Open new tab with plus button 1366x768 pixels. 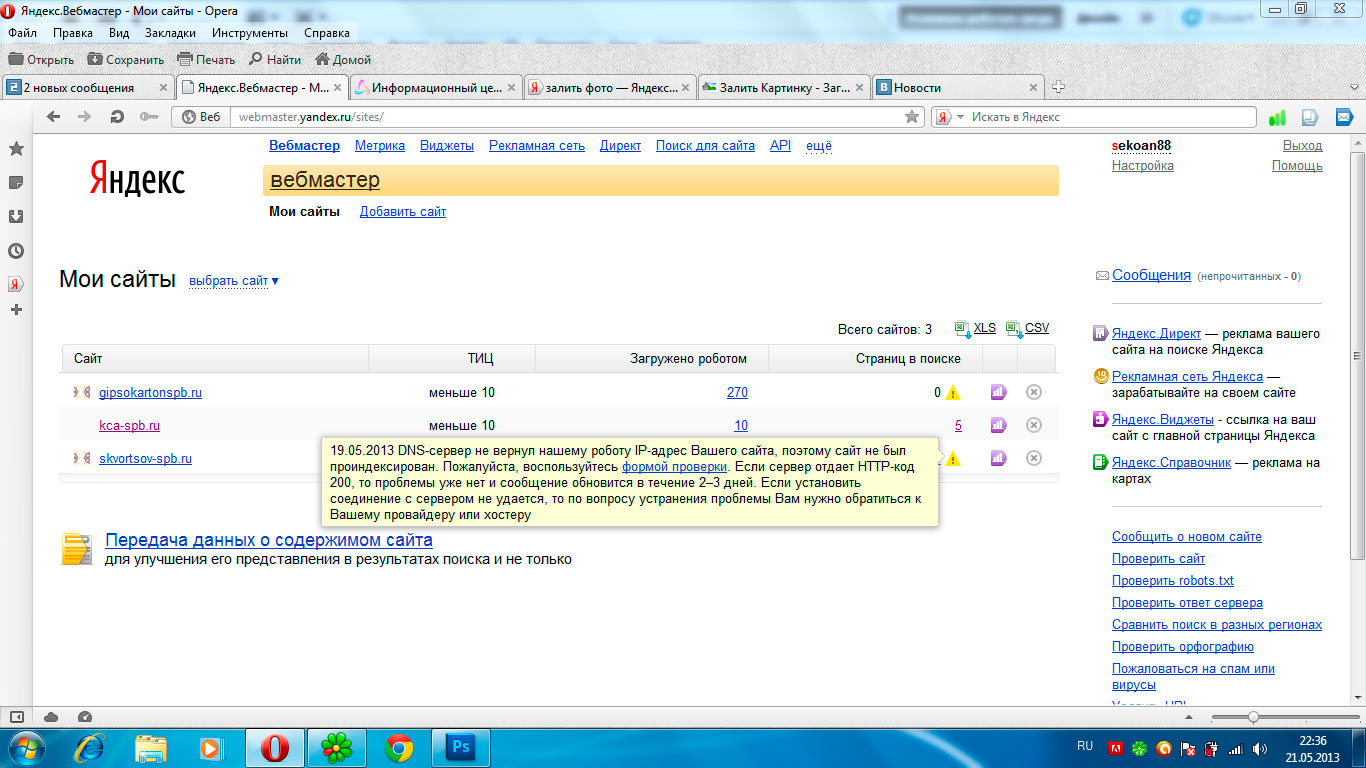coord(1058,87)
